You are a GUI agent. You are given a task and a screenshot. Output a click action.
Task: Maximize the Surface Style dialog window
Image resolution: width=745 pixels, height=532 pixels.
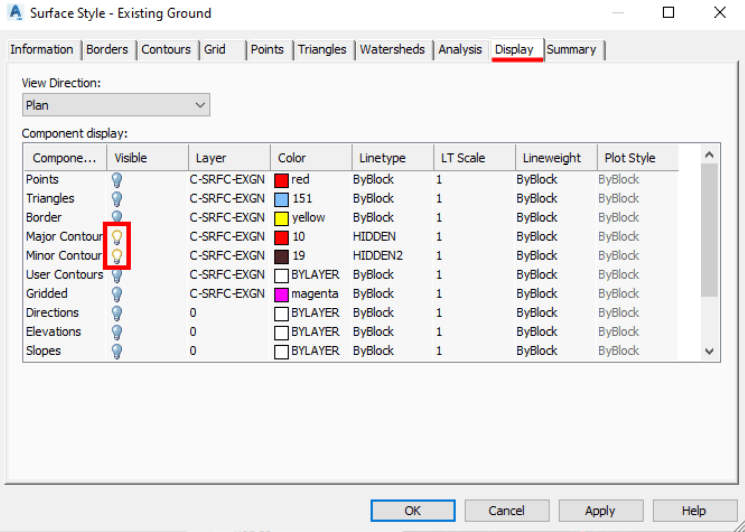[x=669, y=13]
